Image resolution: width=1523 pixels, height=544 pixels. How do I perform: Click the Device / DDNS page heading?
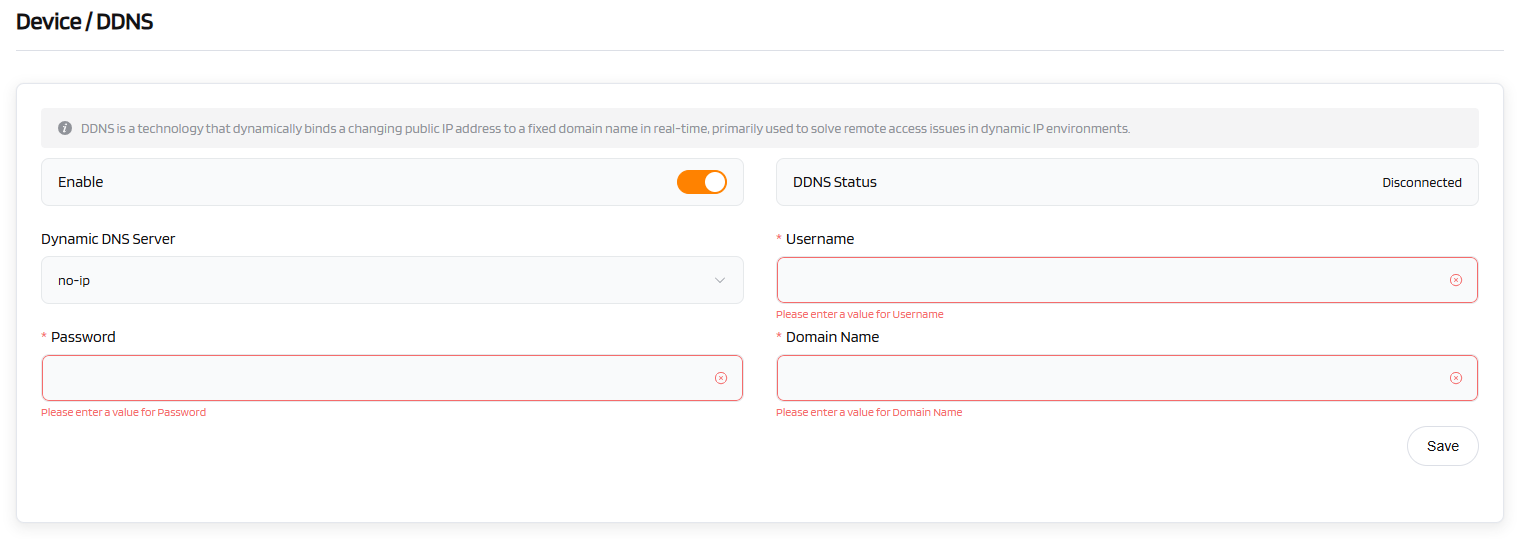tap(85, 21)
